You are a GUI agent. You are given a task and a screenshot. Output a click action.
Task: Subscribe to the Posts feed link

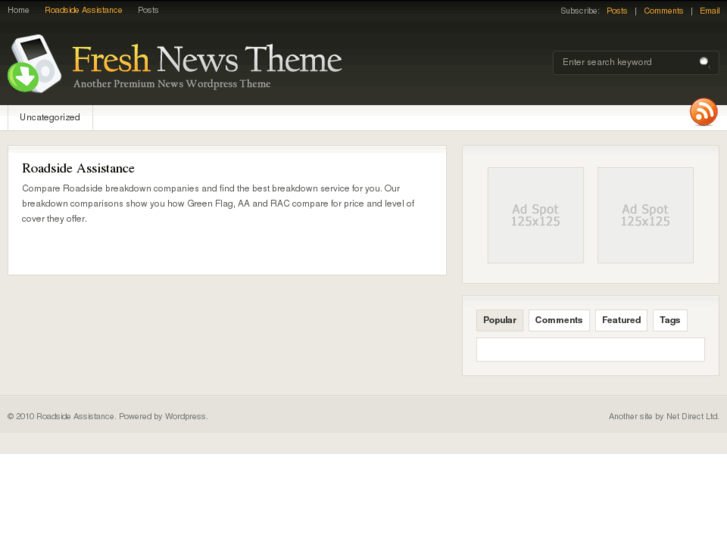tap(617, 11)
